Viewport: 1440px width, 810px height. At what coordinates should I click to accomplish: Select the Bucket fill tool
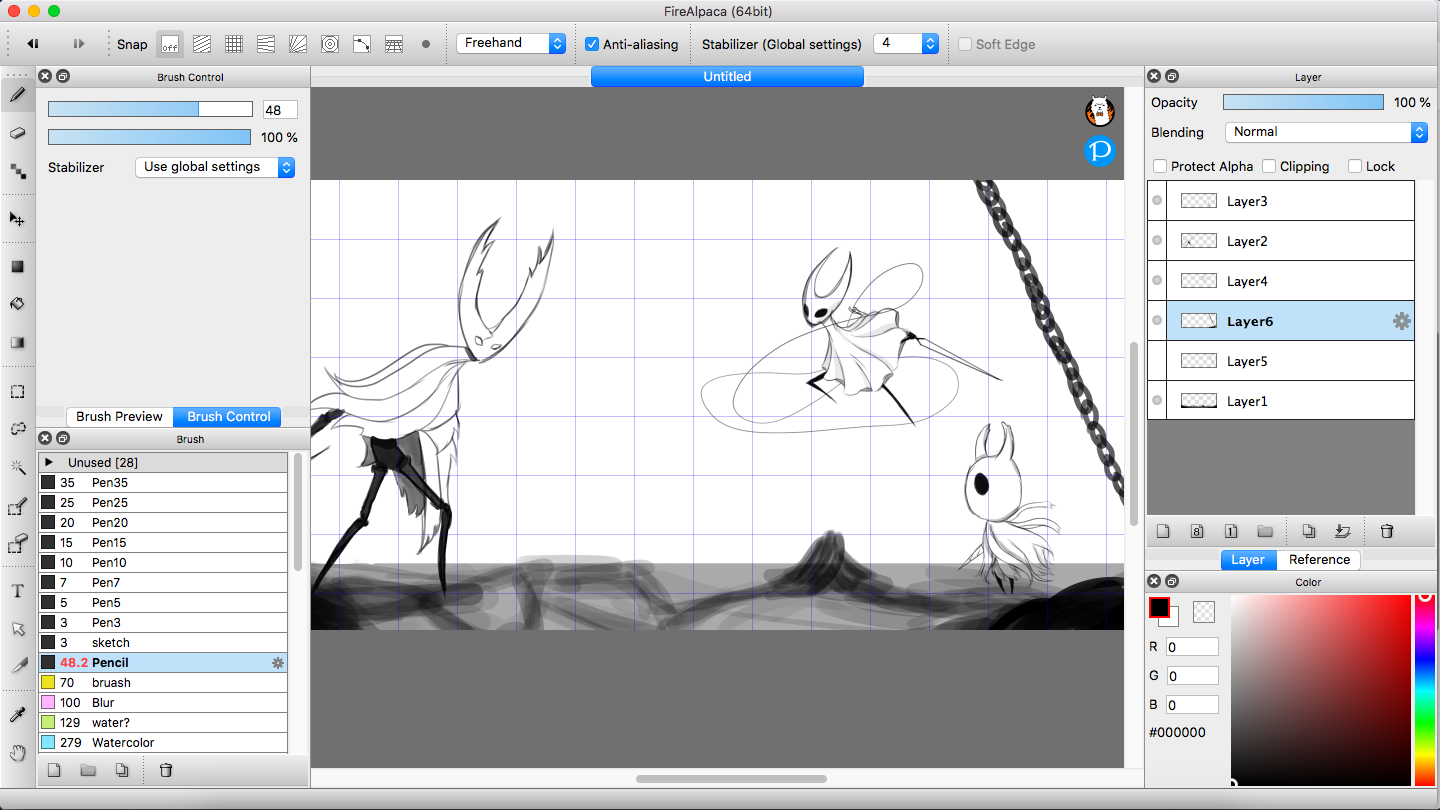(17, 305)
